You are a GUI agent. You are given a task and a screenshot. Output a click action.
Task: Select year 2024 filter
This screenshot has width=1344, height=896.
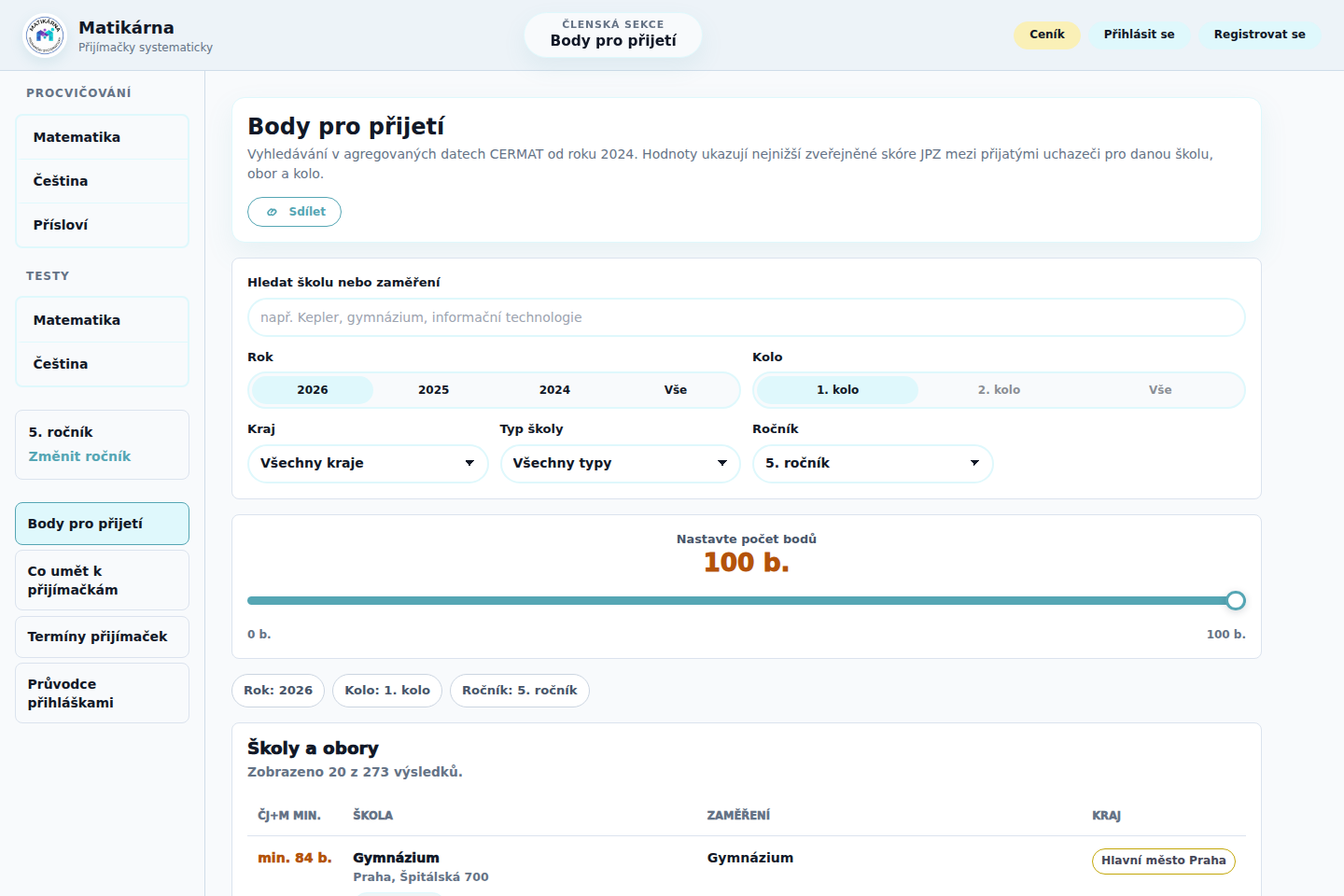(x=554, y=390)
